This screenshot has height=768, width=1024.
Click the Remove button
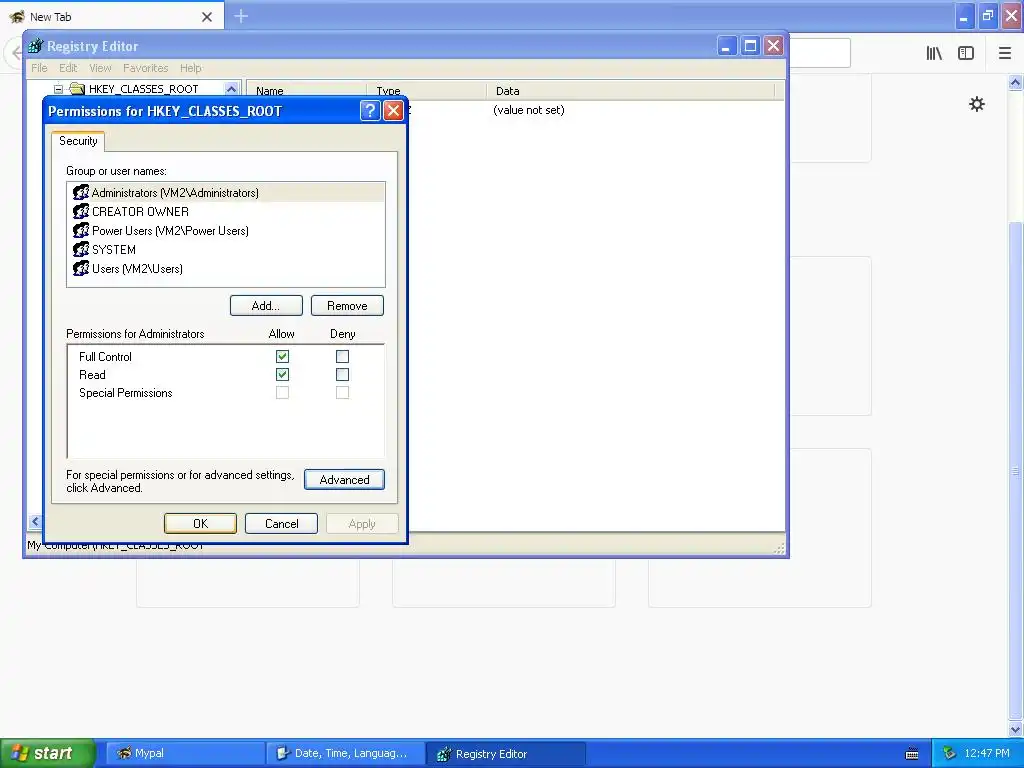tap(347, 306)
